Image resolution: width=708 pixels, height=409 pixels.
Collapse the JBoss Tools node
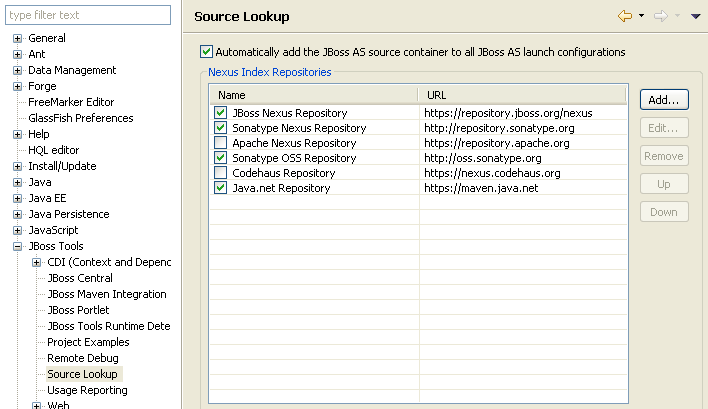point(17,246)
